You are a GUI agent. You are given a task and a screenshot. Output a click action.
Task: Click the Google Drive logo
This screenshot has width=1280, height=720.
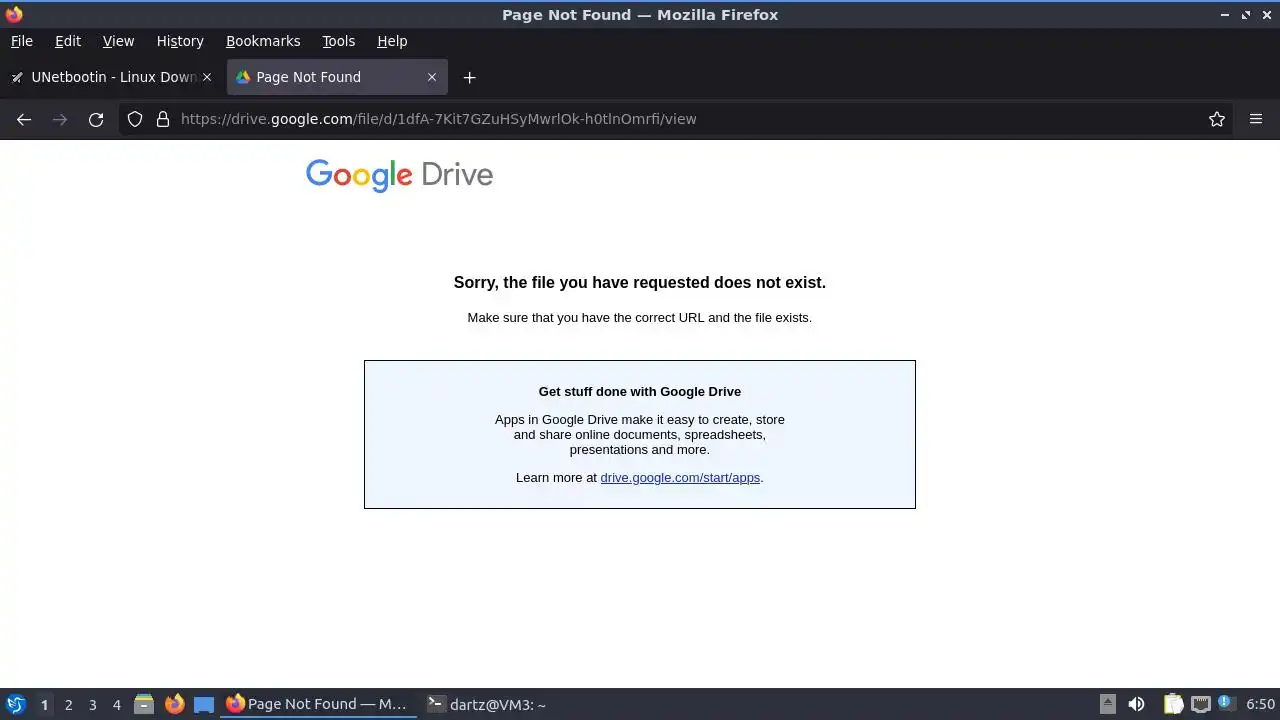[399, 175]
